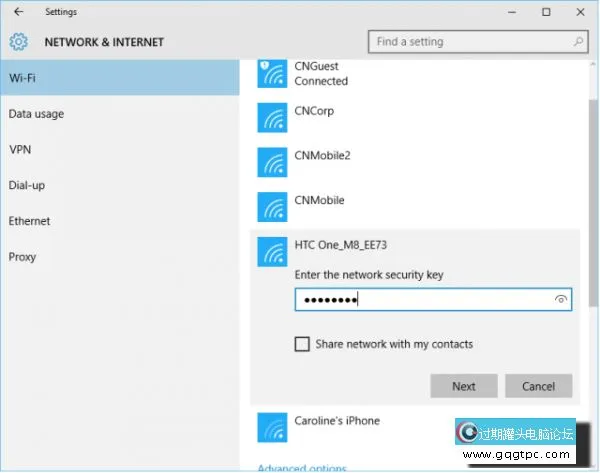Click the CNCorp Wi-Fi signal icon
This screenshot has width=600, height=473.
271,118
